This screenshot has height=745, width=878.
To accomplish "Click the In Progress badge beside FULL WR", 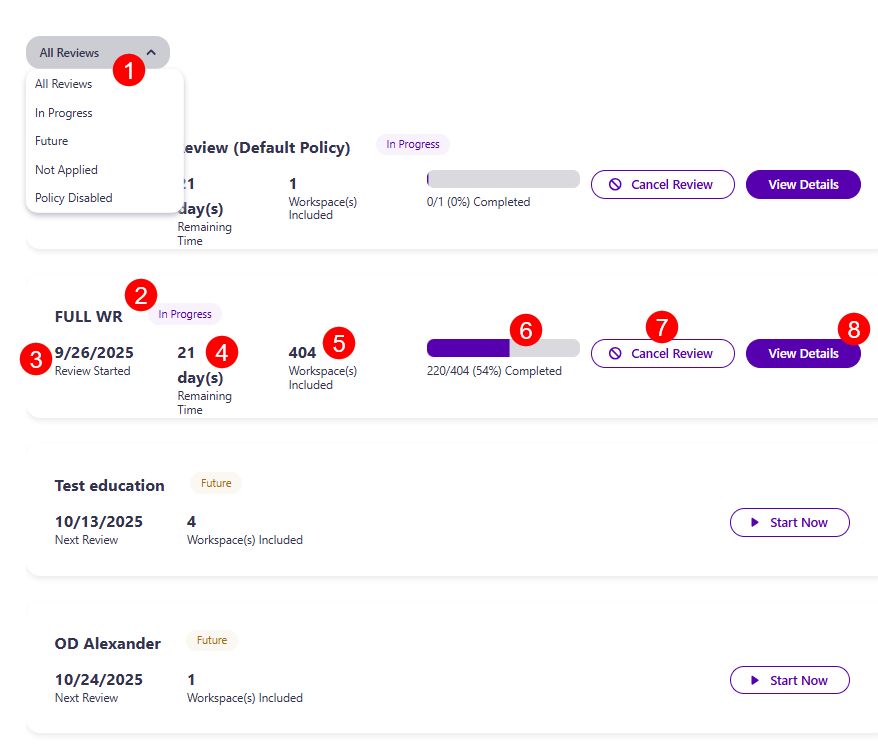I will [x=185, y=314].
